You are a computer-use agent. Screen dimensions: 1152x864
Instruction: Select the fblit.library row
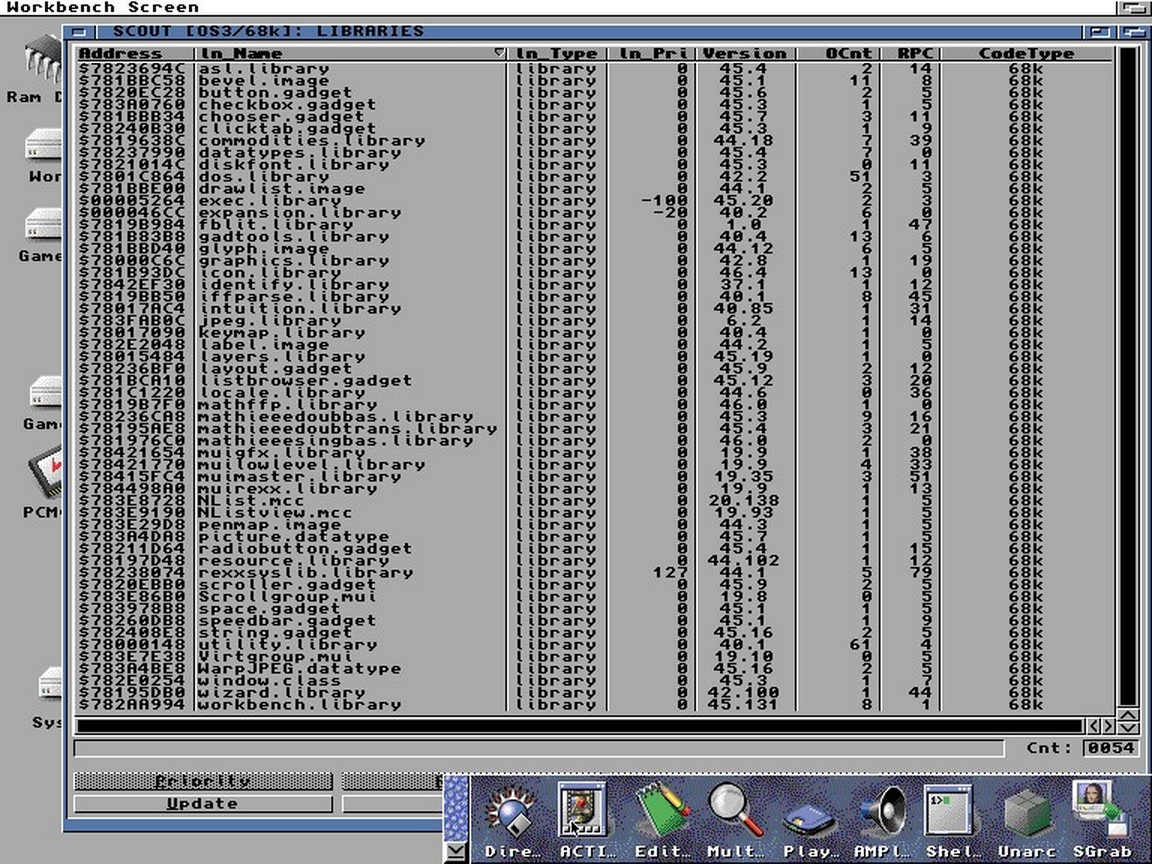tap(594, 224)
